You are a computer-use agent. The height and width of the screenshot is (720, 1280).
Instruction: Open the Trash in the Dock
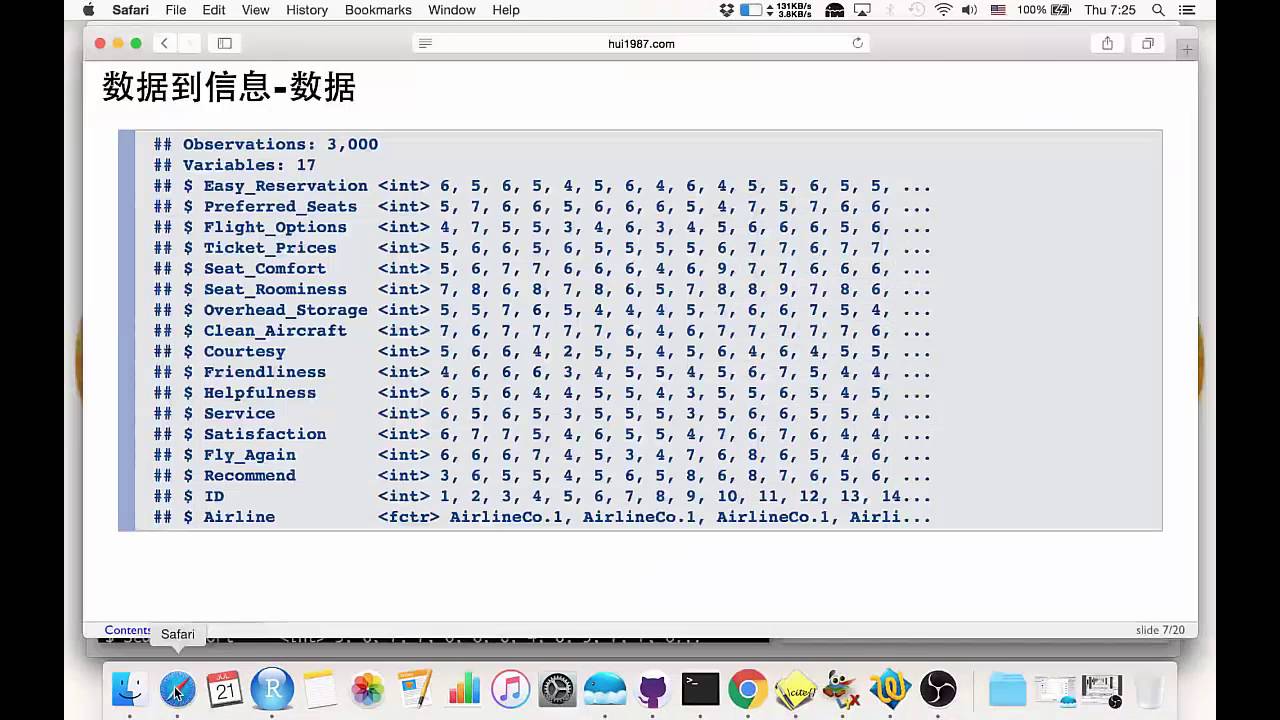1149,689
